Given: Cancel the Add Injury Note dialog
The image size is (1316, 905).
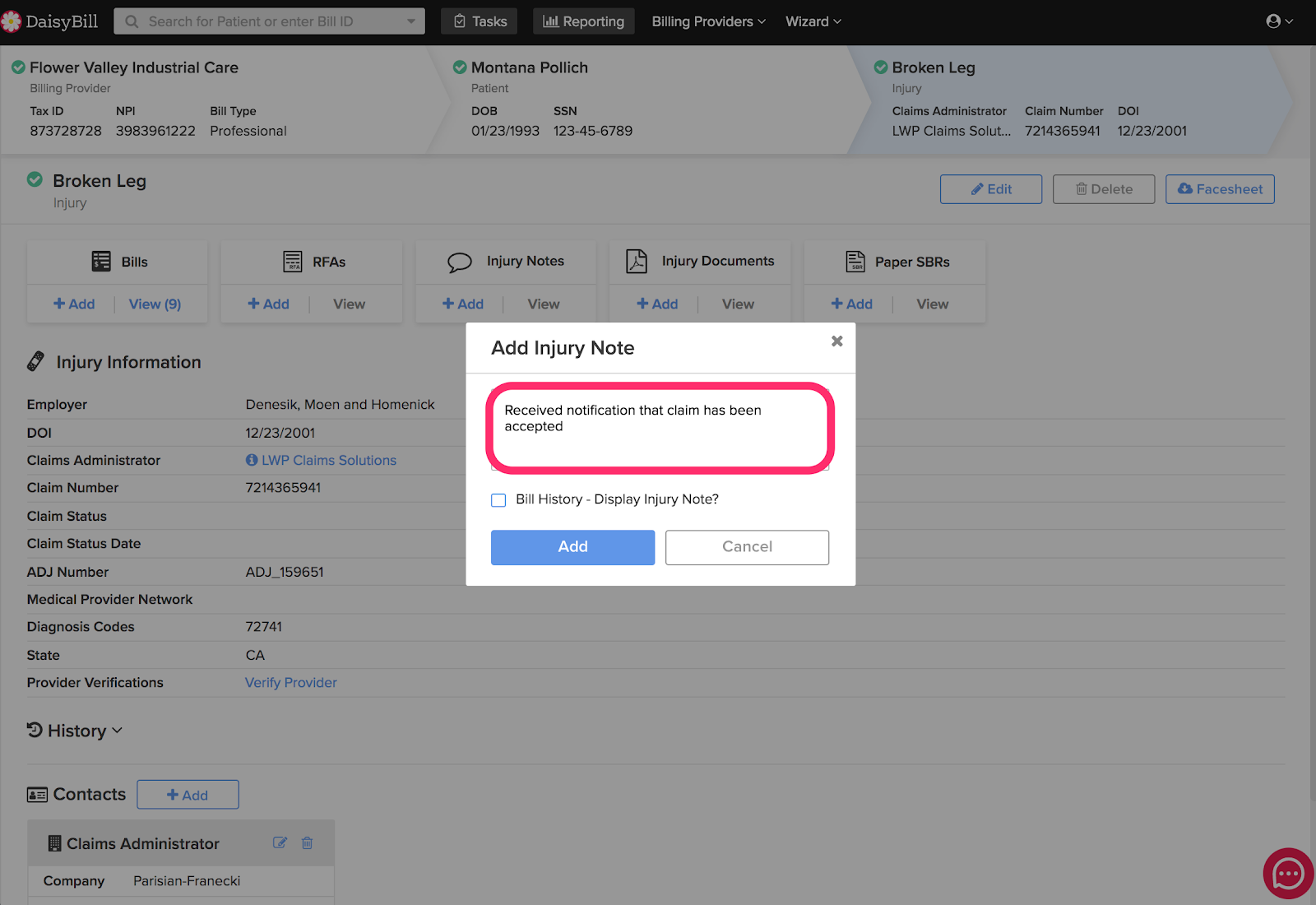Looking at the screenshot, I should tap(747, 547).
